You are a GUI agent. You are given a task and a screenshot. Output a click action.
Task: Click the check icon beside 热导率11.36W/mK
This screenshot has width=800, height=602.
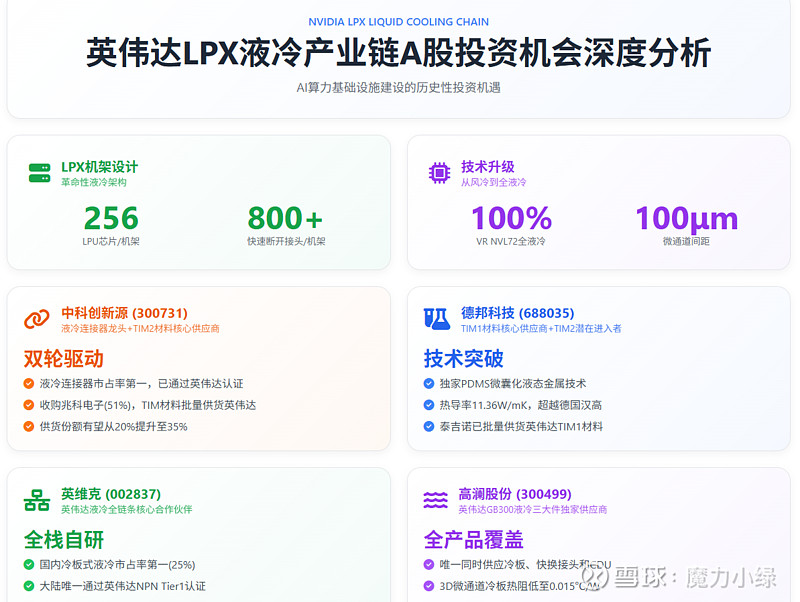(429, 405)
